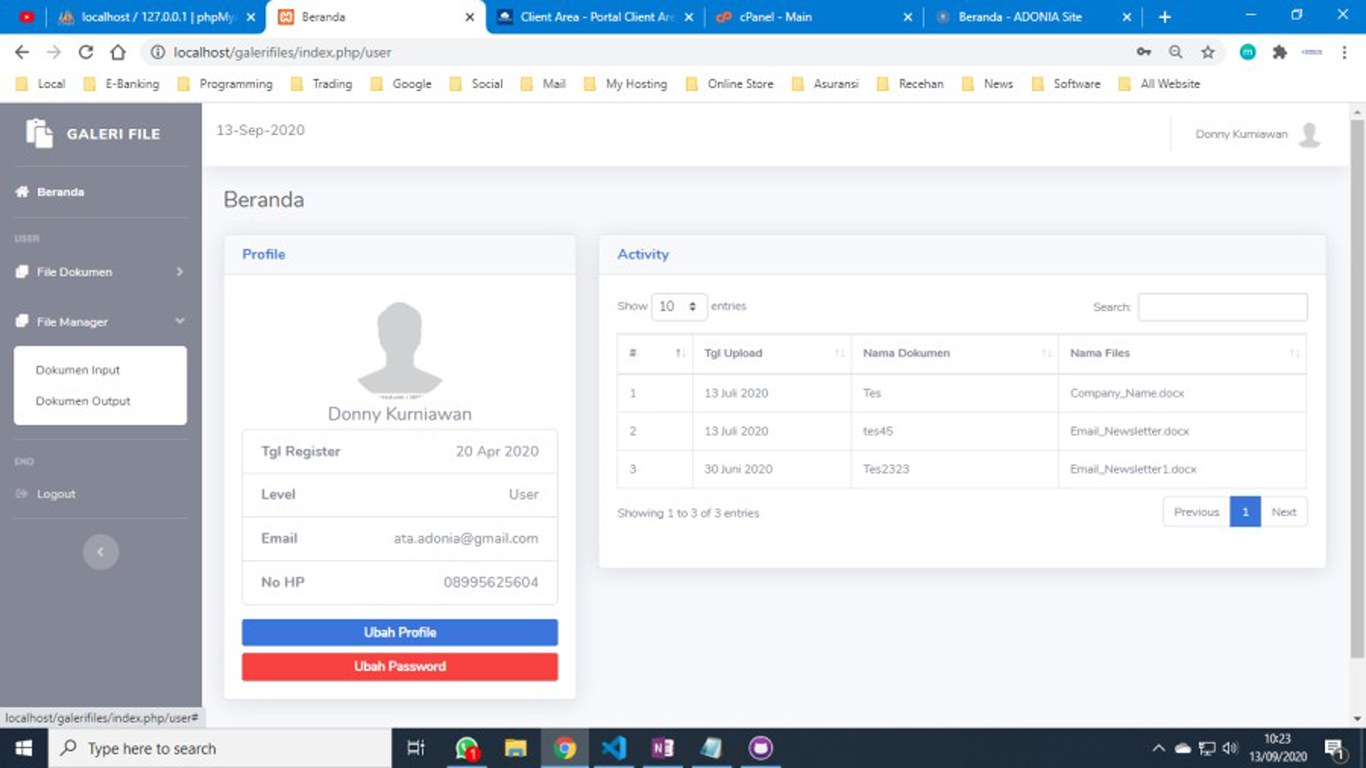Click the browser home icon

[118, 52]
